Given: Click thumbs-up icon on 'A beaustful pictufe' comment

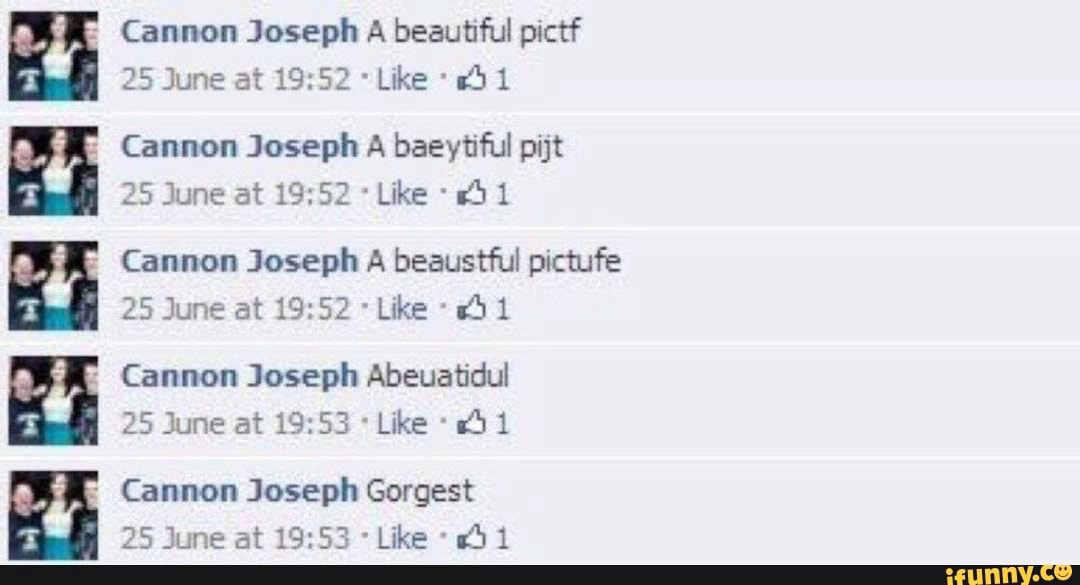Looking at the screenshot, I should [x=472, y=309].
